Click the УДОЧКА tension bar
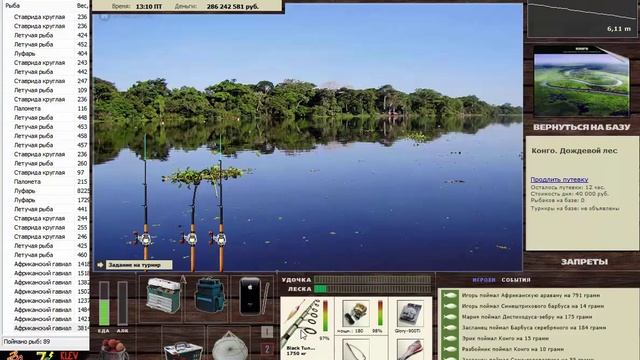This screenshot has width=640, height=360. tap(372, 280)
